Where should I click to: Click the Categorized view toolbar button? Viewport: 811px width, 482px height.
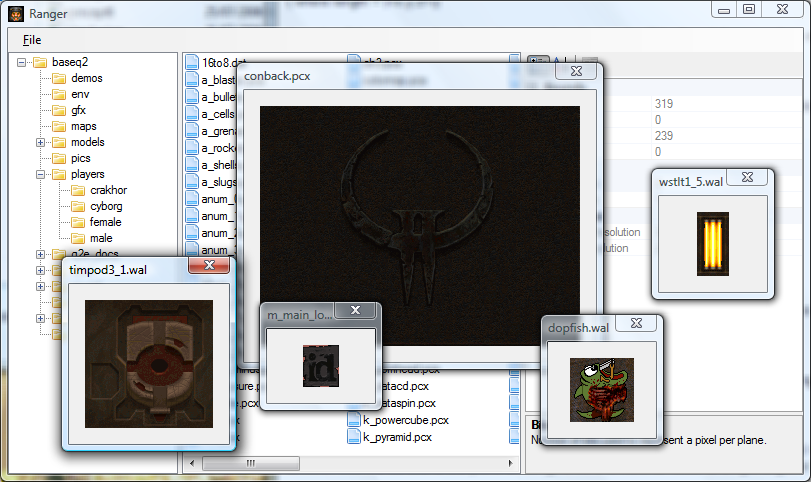537,63
